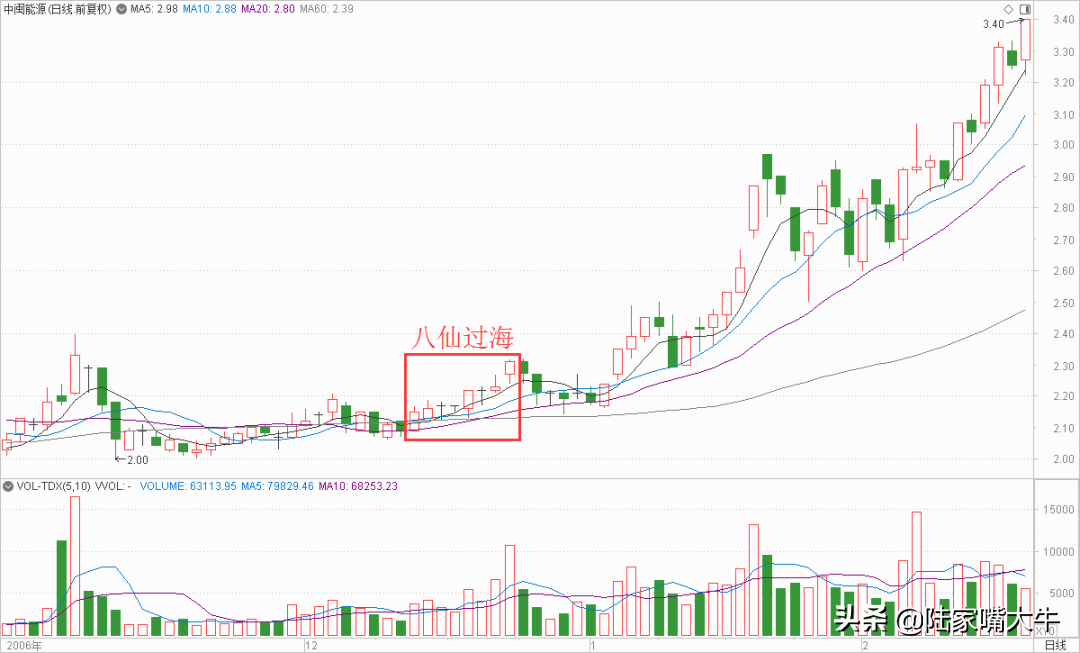Click the volume MA10: 68253.23 label
1080x653 pixels.
pos(357,486)
